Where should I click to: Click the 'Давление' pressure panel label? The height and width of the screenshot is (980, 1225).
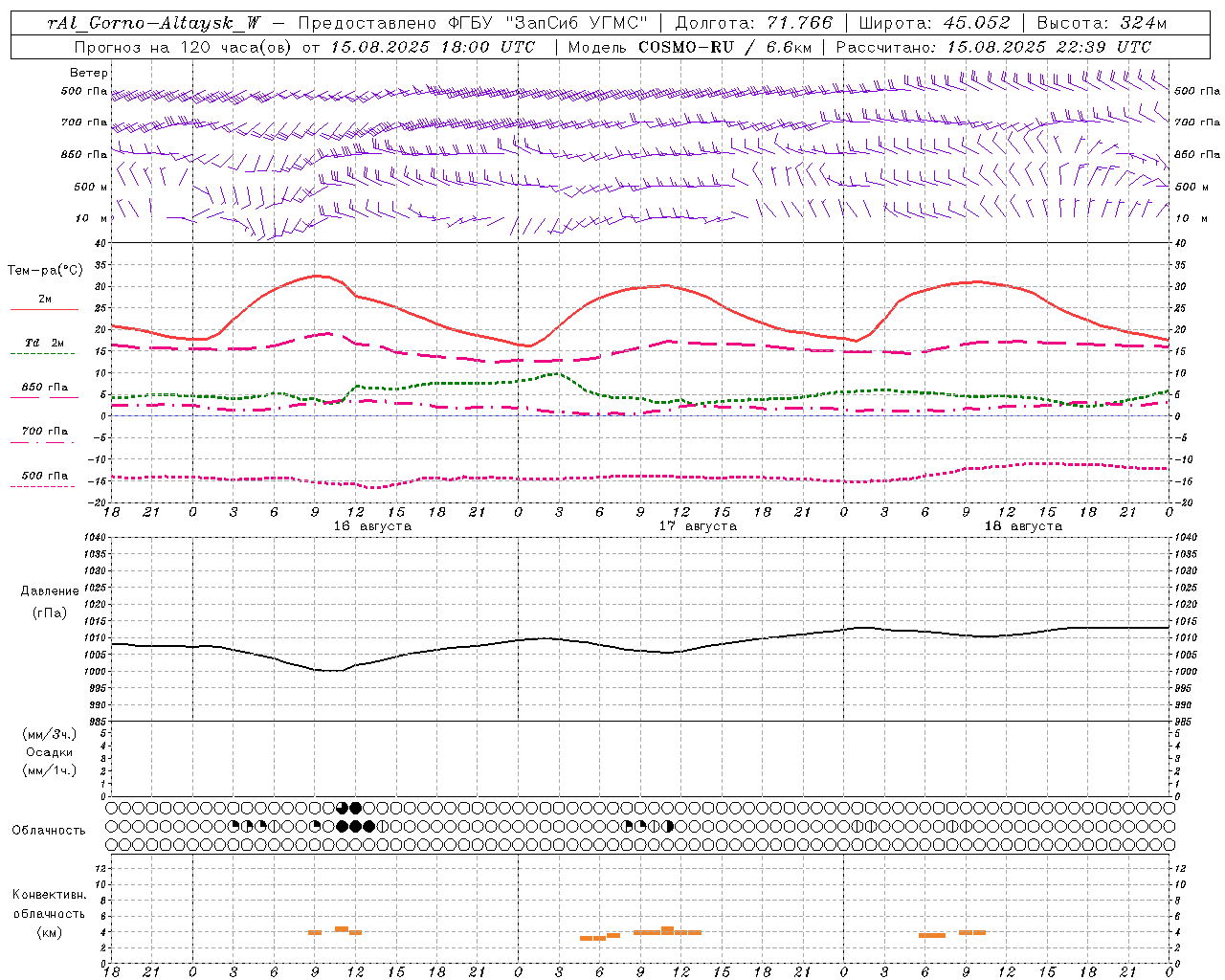[x=50, y=591]
